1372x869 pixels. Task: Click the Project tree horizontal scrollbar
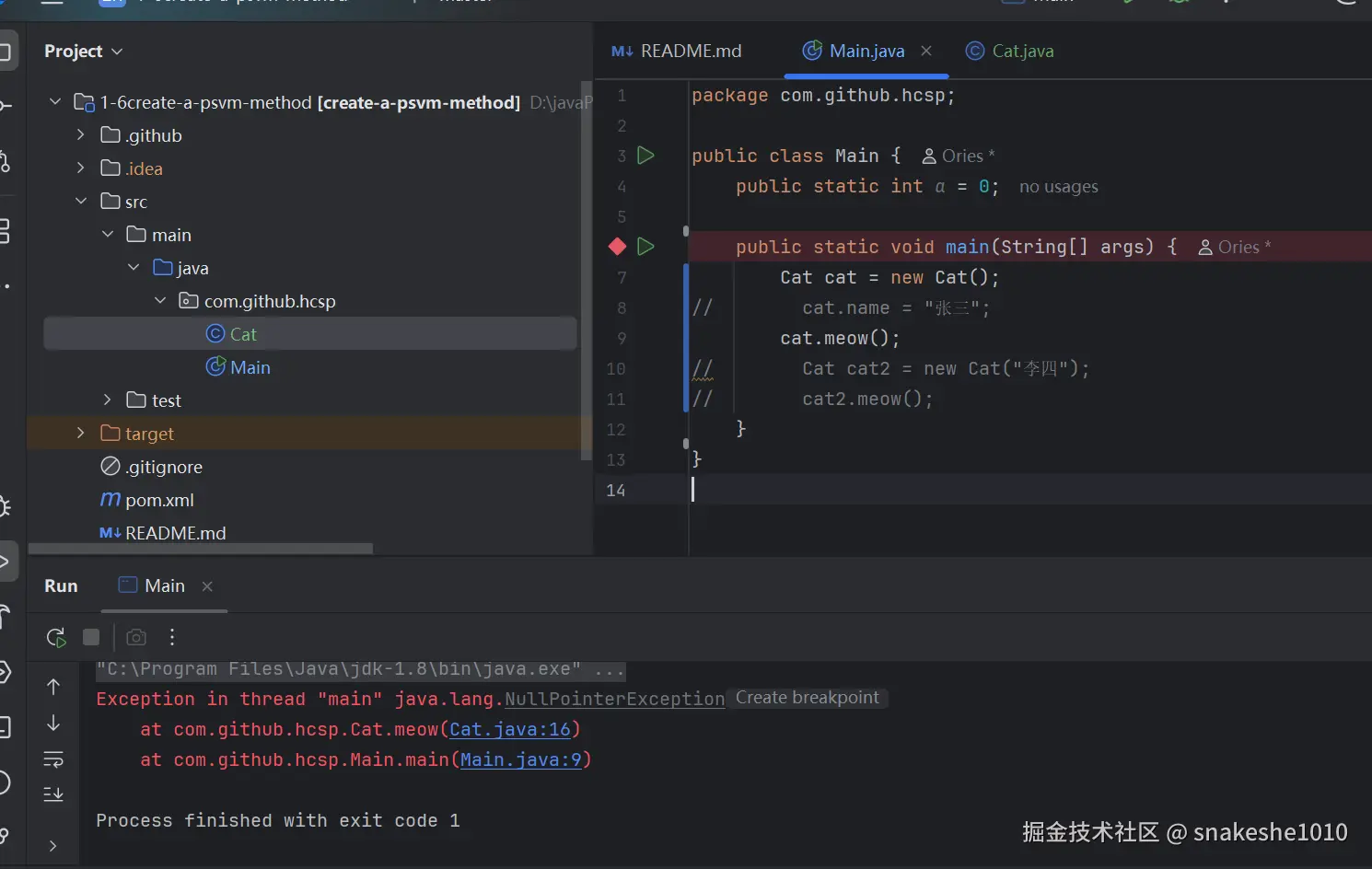click(x=201, y=549)
